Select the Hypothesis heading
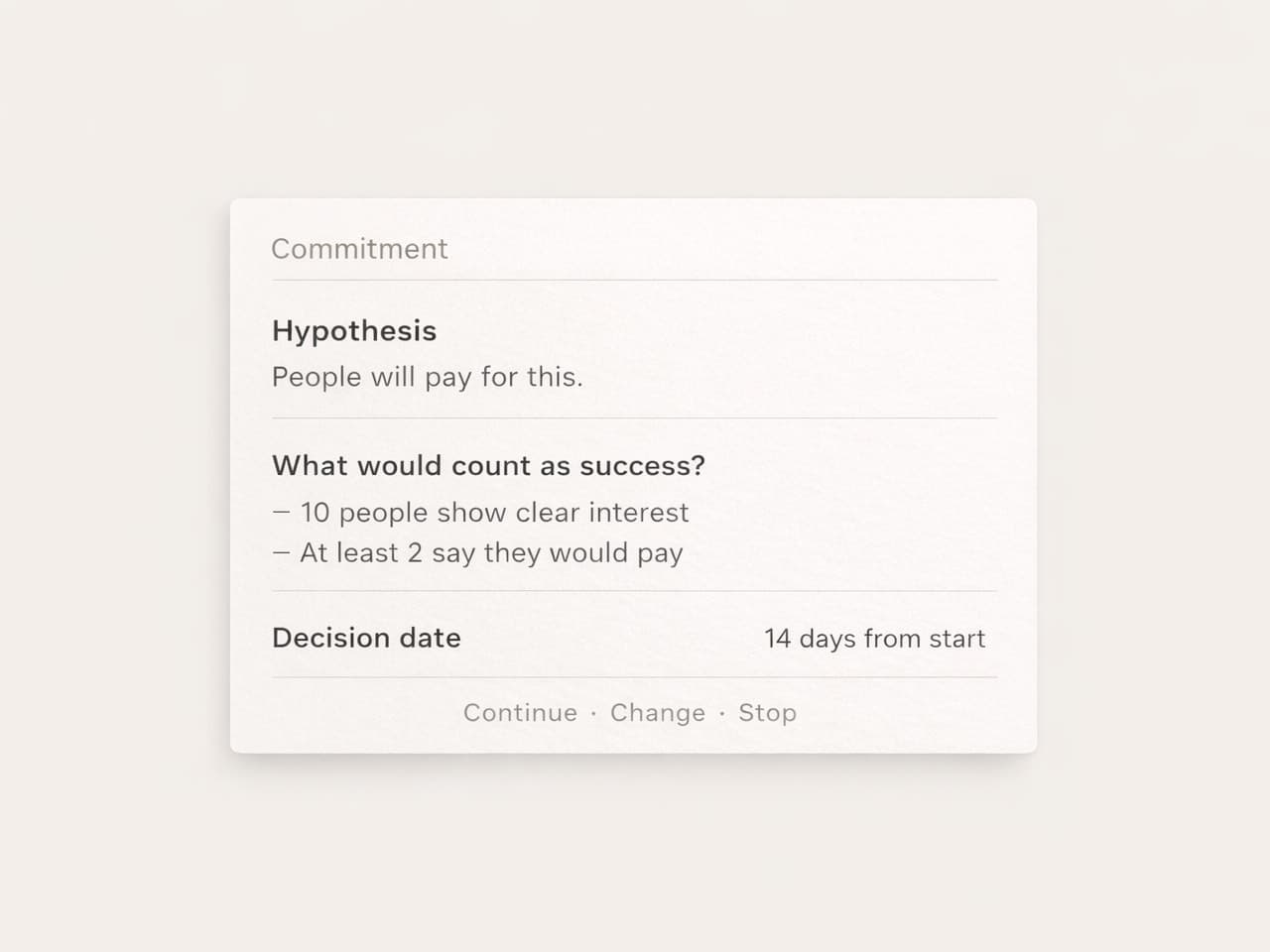Screen dimensions: 1270x952 pyautogui.click(x=354, y=331)
